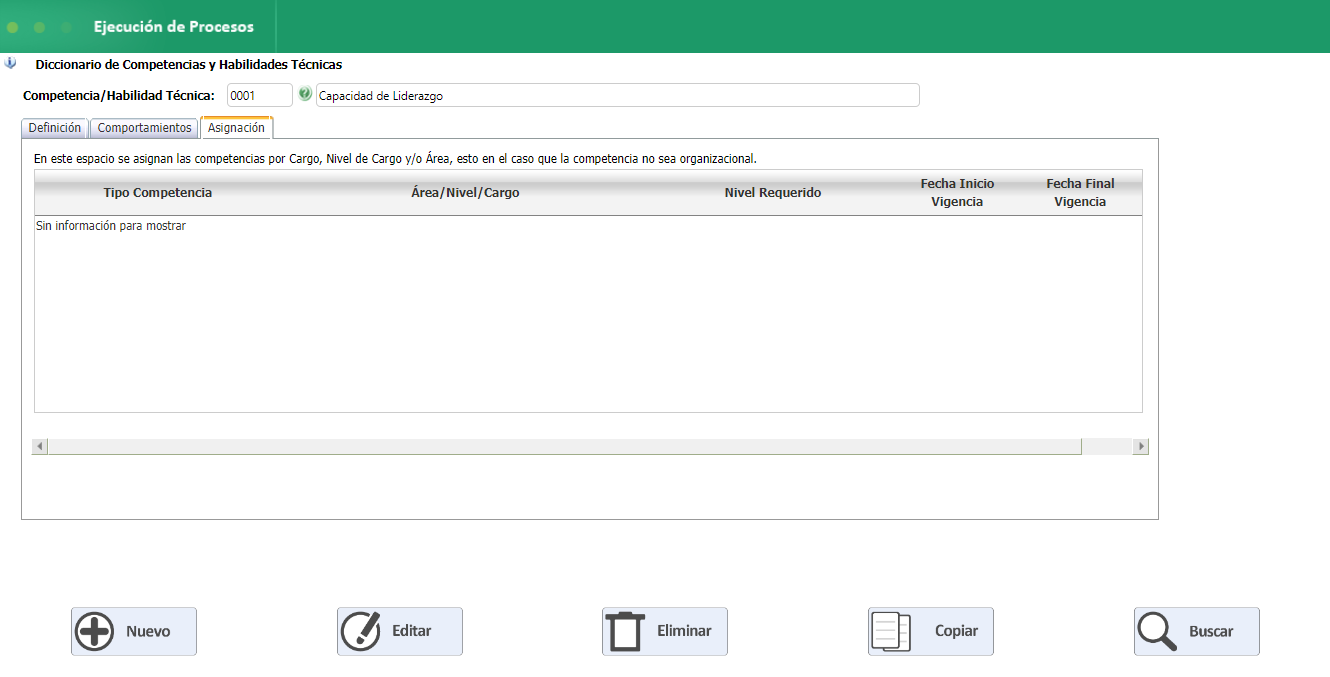The image size is (1330, 677).
Task: Click the green help icon beside code field
Action: pos(305,94)
